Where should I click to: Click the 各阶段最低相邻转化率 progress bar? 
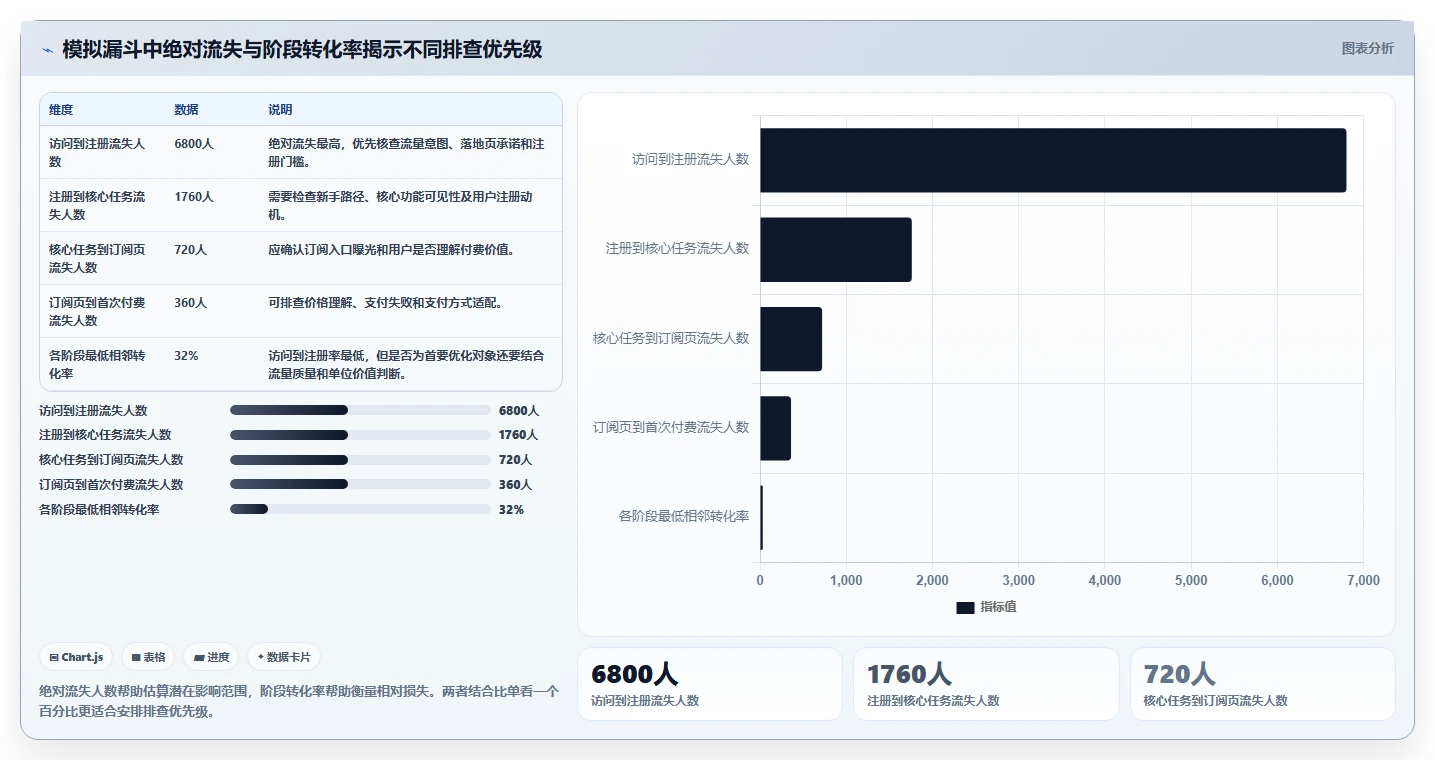coord(360,509)
